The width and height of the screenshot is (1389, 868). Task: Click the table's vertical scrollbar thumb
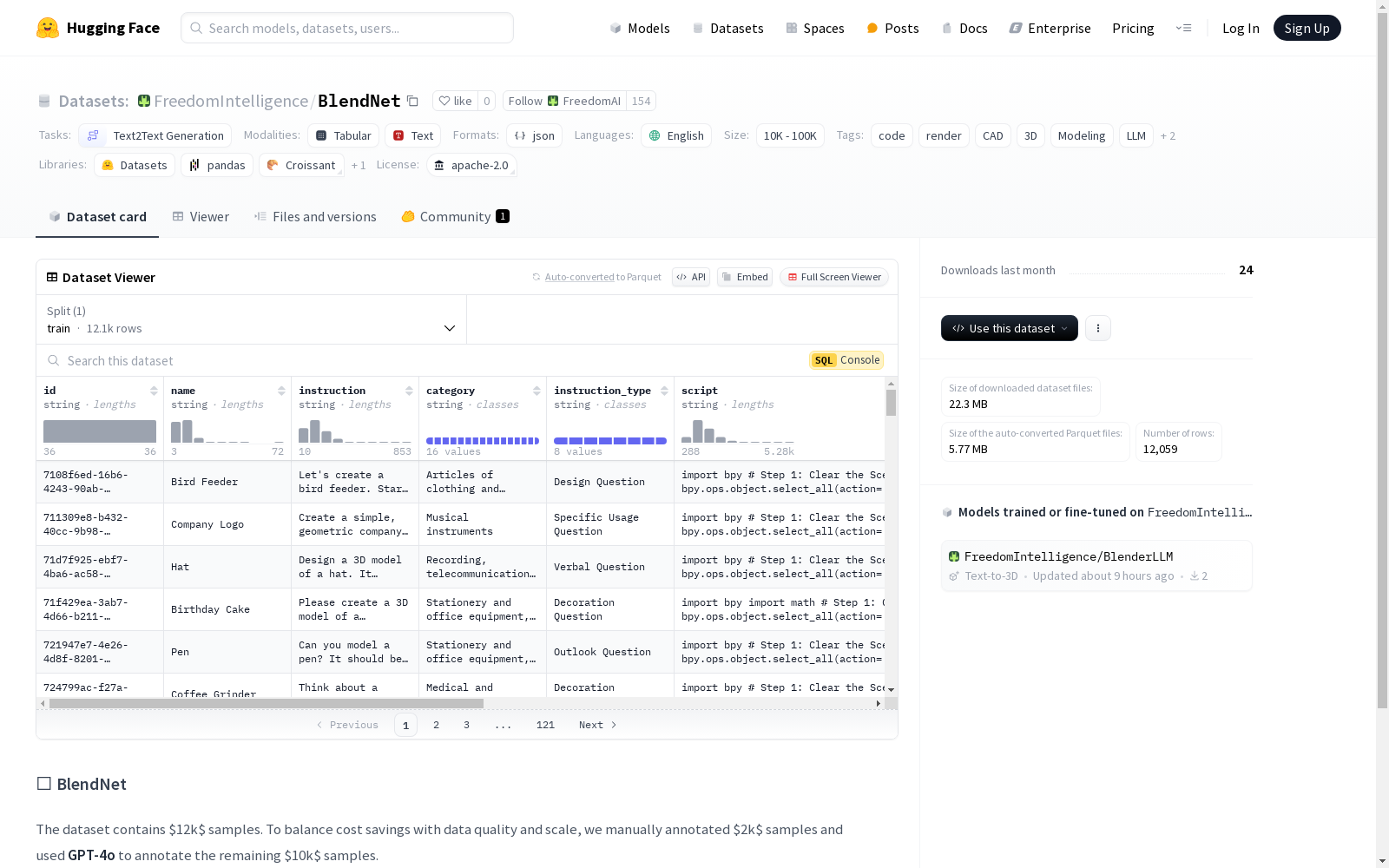click(891, 403)
